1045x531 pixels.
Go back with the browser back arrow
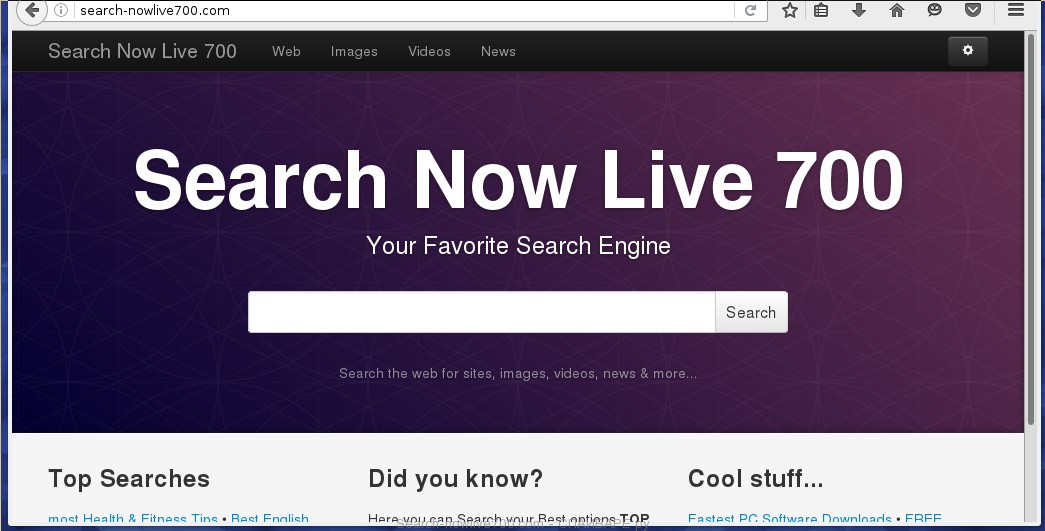coord(31,11)
